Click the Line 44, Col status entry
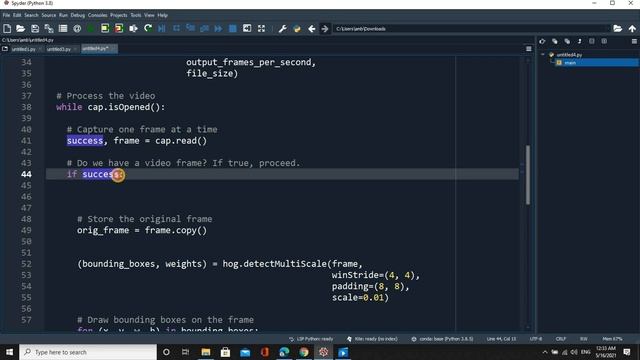 coord(501,339)
